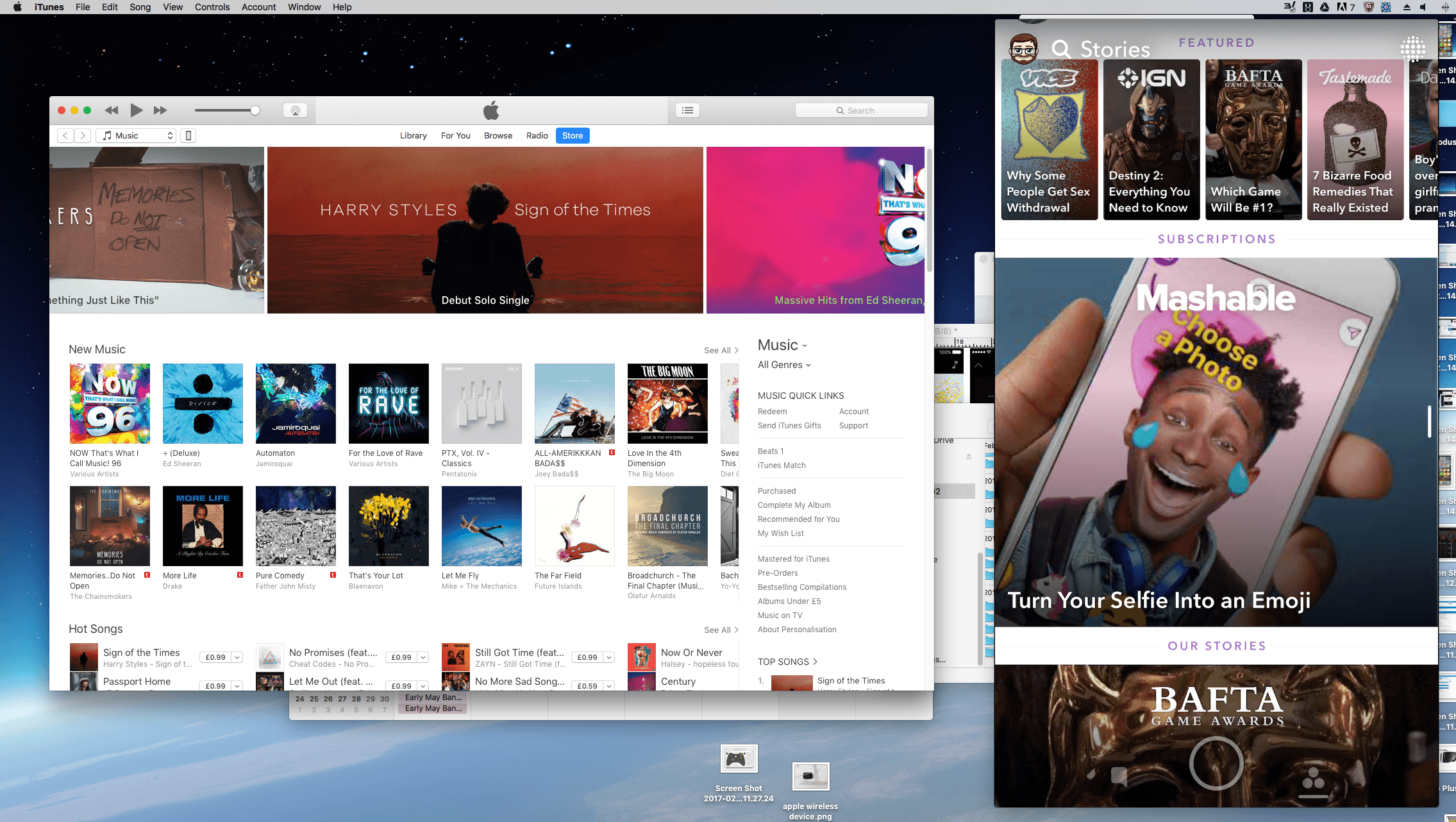
Task: Open the Divide (Deluxe) album cover
Action: coord(203,403)
